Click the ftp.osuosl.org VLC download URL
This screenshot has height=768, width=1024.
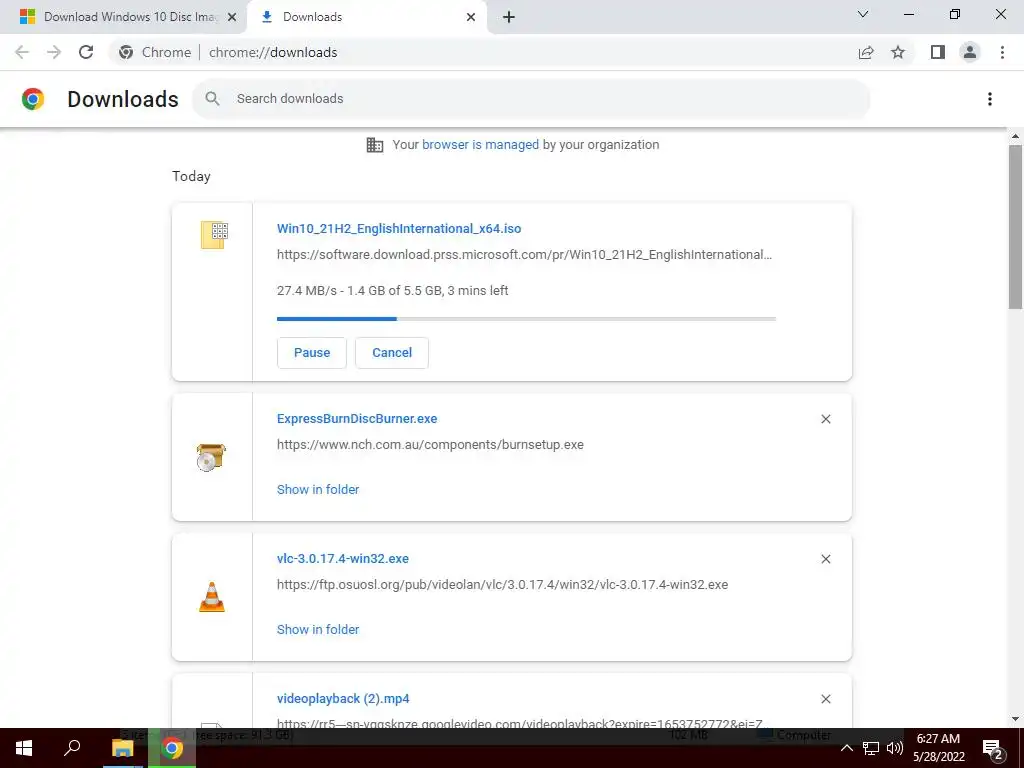point(502,584)
